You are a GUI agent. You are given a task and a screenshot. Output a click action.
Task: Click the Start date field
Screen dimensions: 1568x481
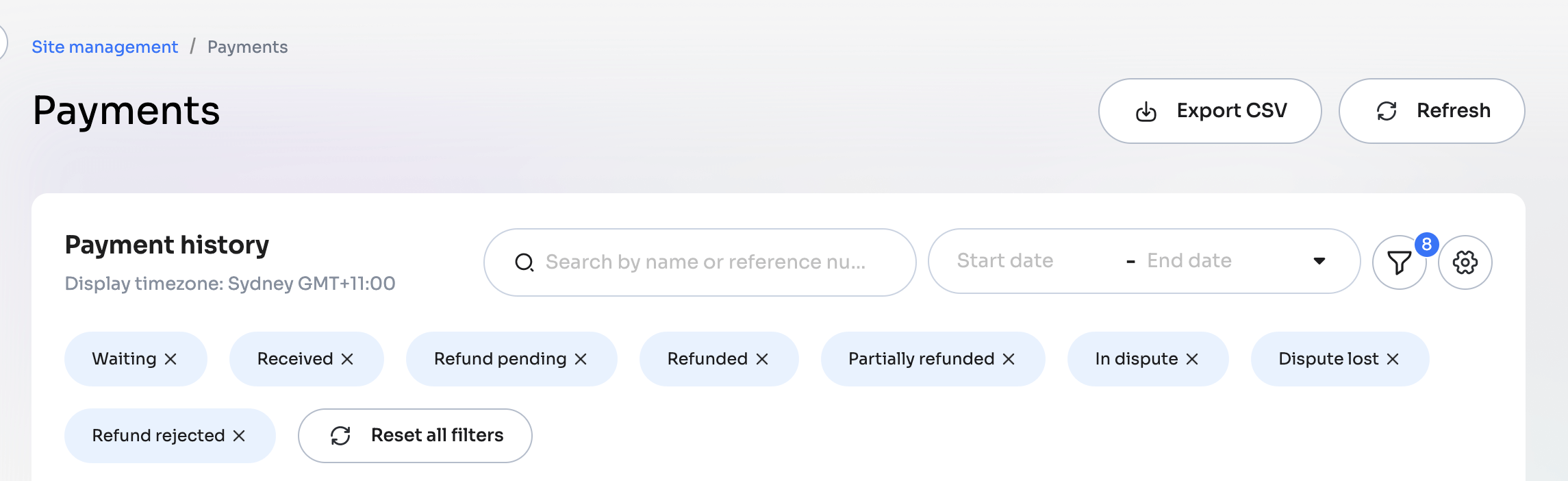click(x=1005, y=261)
